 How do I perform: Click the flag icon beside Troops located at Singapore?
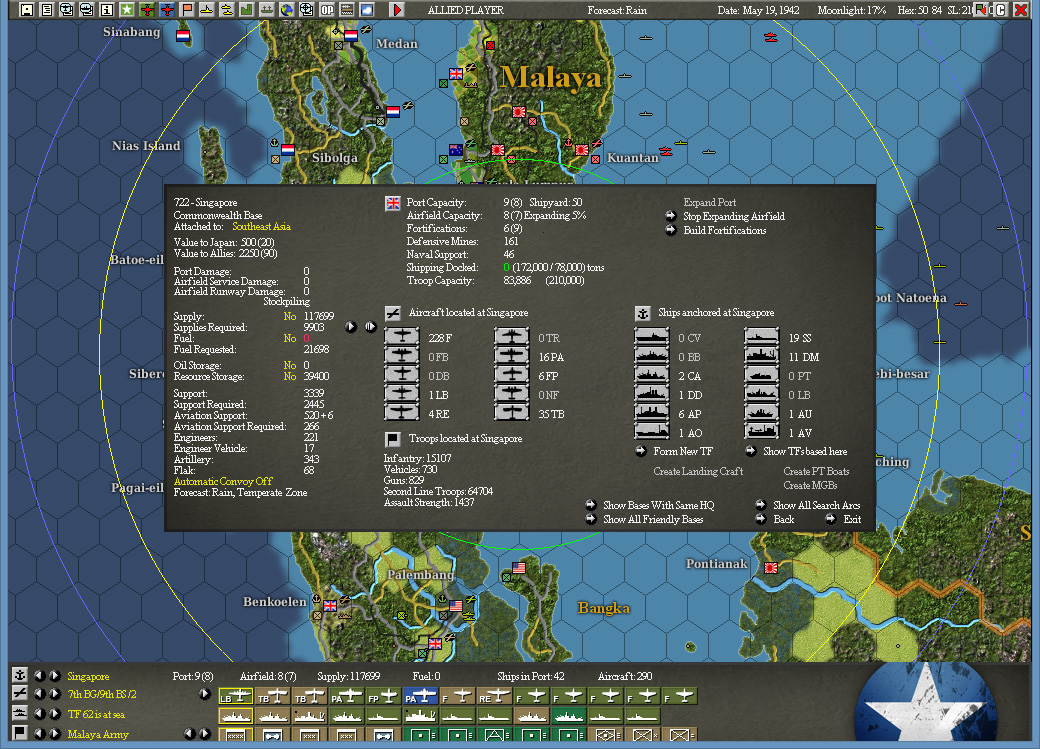(393, 439)
